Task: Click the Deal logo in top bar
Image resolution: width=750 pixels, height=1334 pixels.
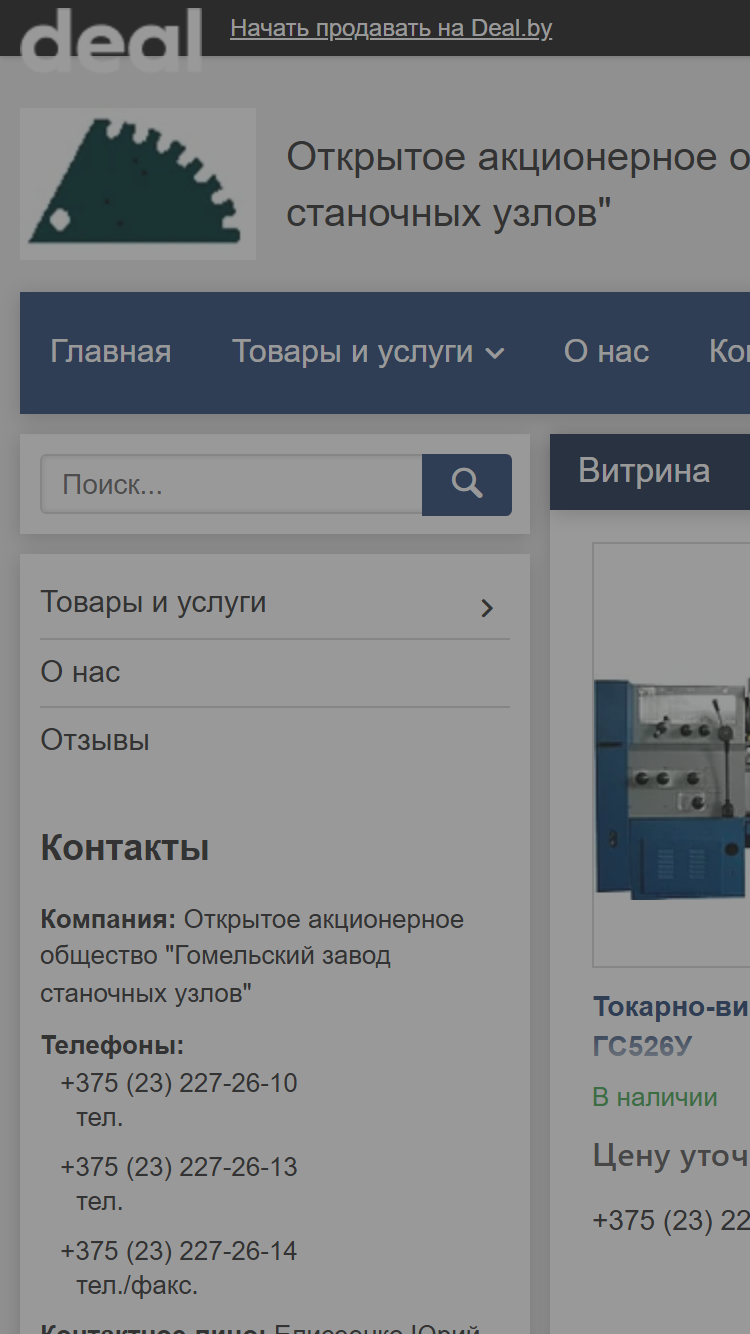Action: [111, 38]
